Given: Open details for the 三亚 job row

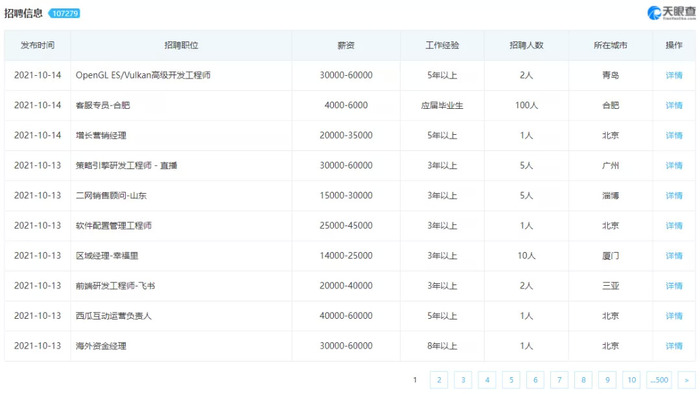Looking at the screenshot, I should 674,286.
